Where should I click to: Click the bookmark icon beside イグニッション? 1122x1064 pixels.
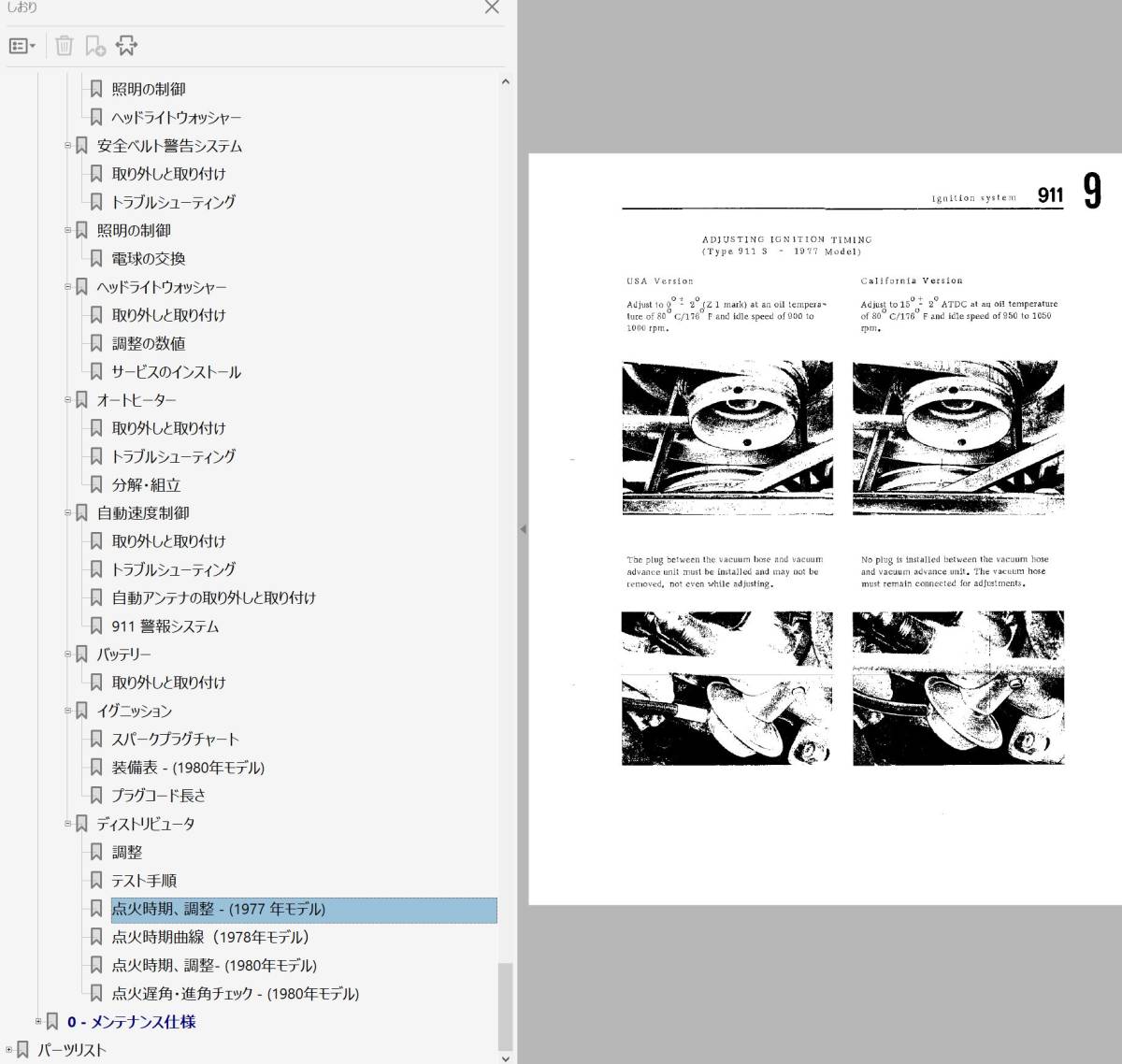[81, 711]
